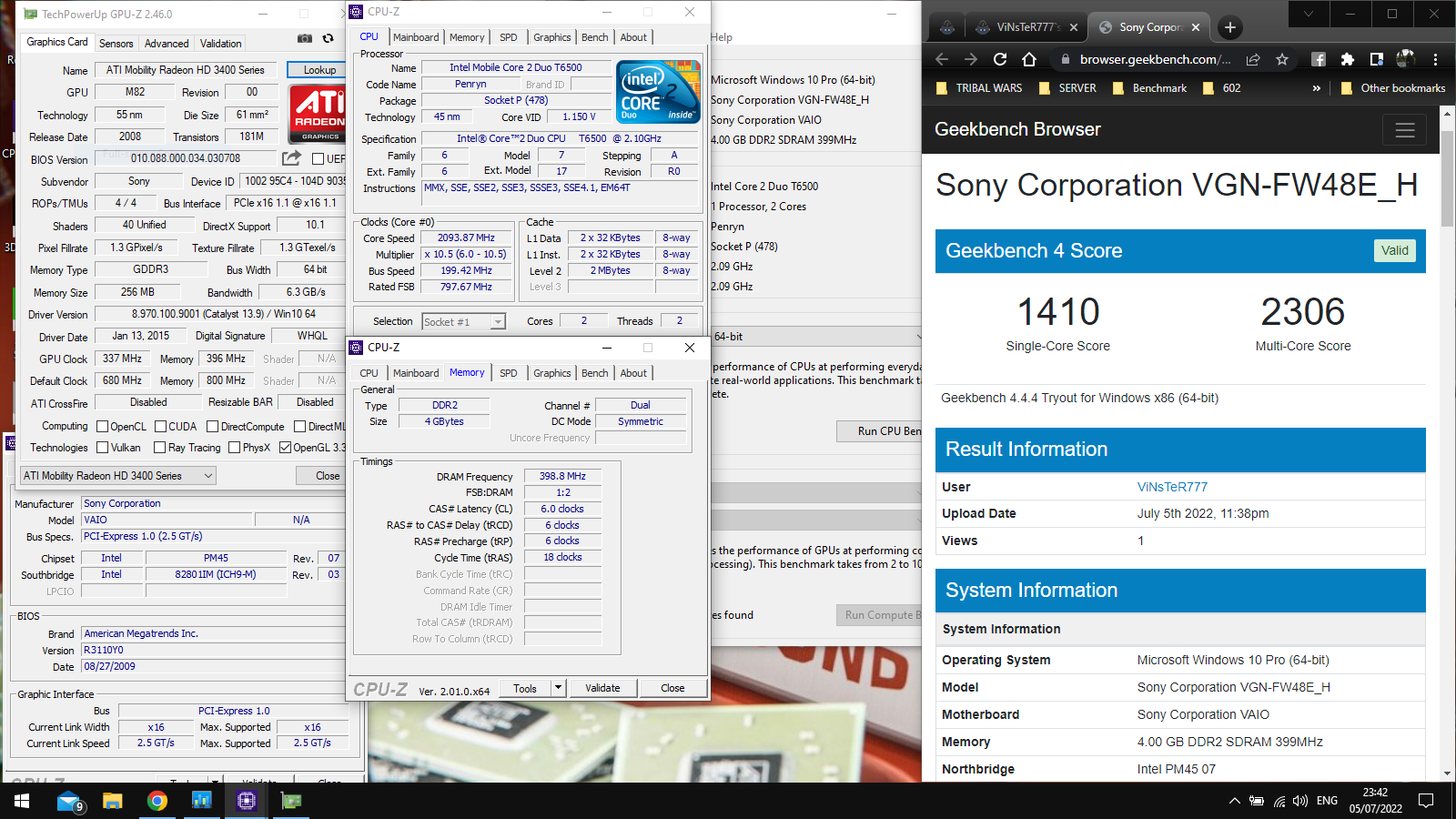1456x819 pixels.
Task: Bookmark this page with star icon
Action: (x=1282, y=59)
